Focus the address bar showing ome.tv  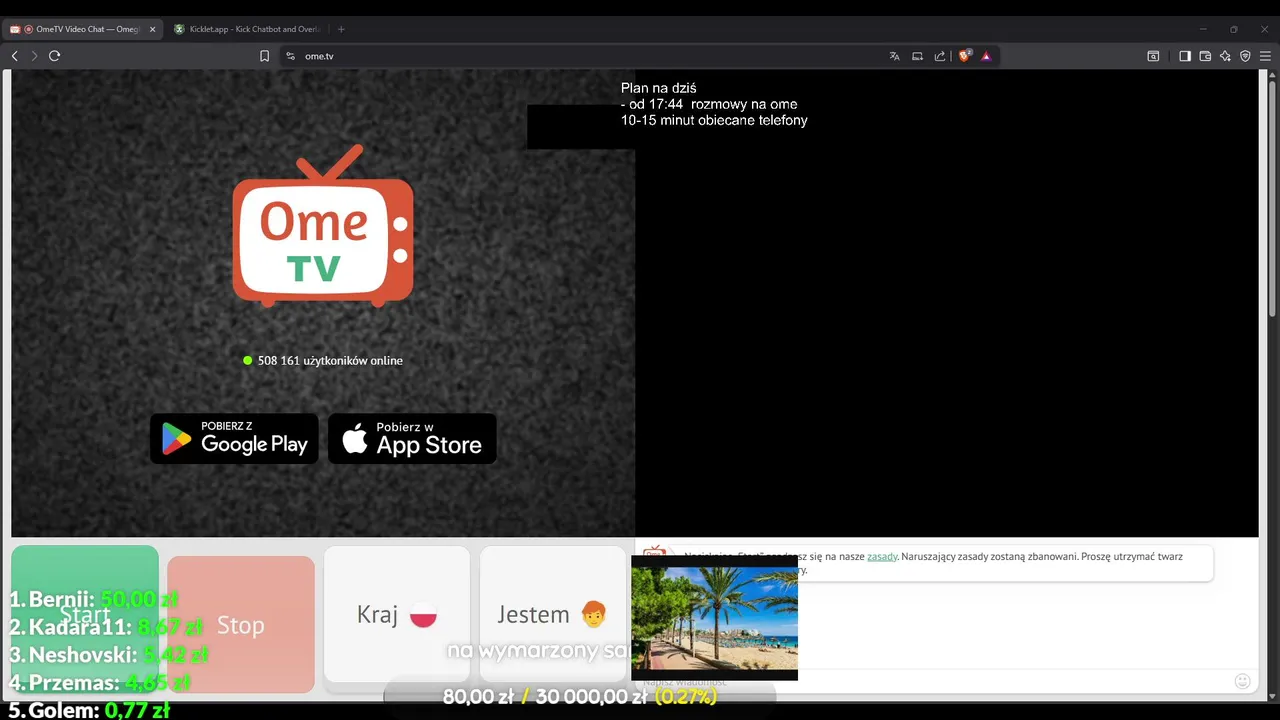(590, 56)
